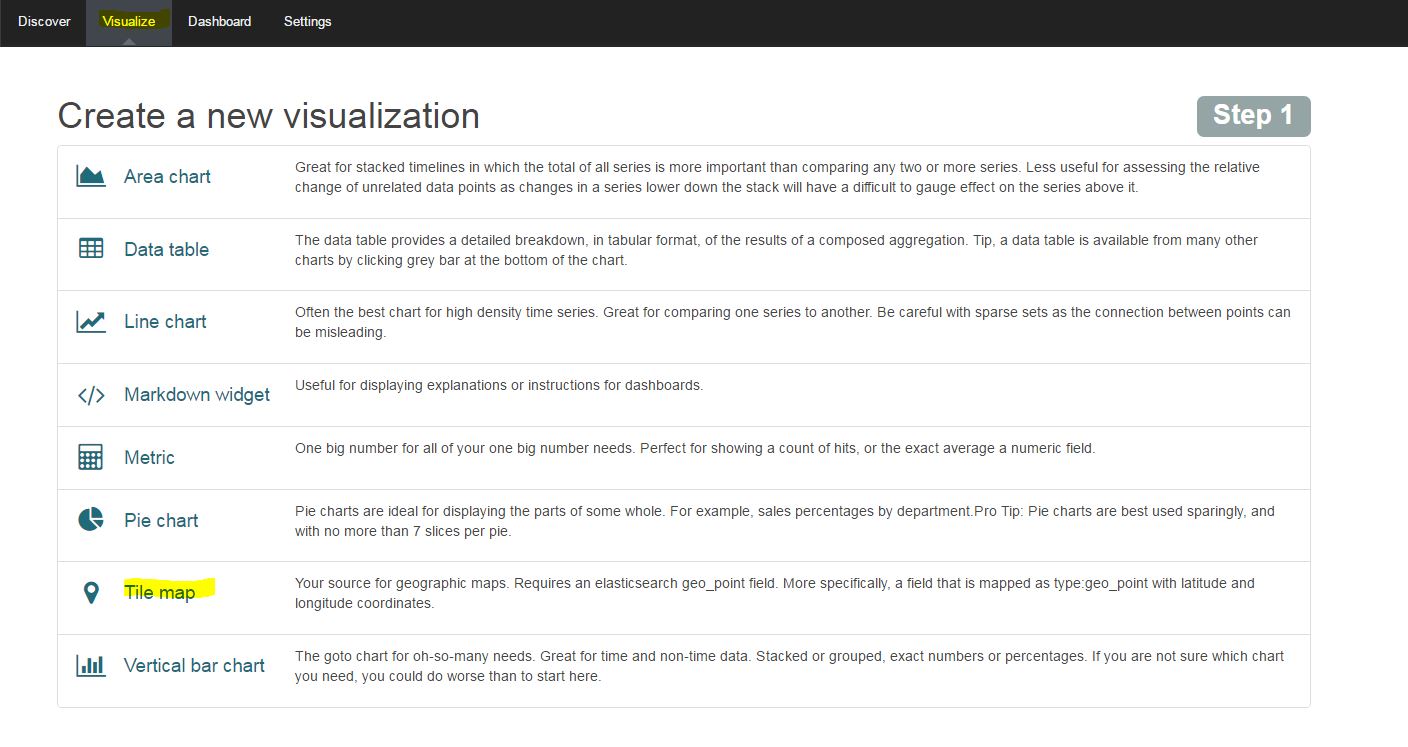Click the Markdown widget code icon
The height and width of the screenshot is (747, 1408).
(91, 395)
